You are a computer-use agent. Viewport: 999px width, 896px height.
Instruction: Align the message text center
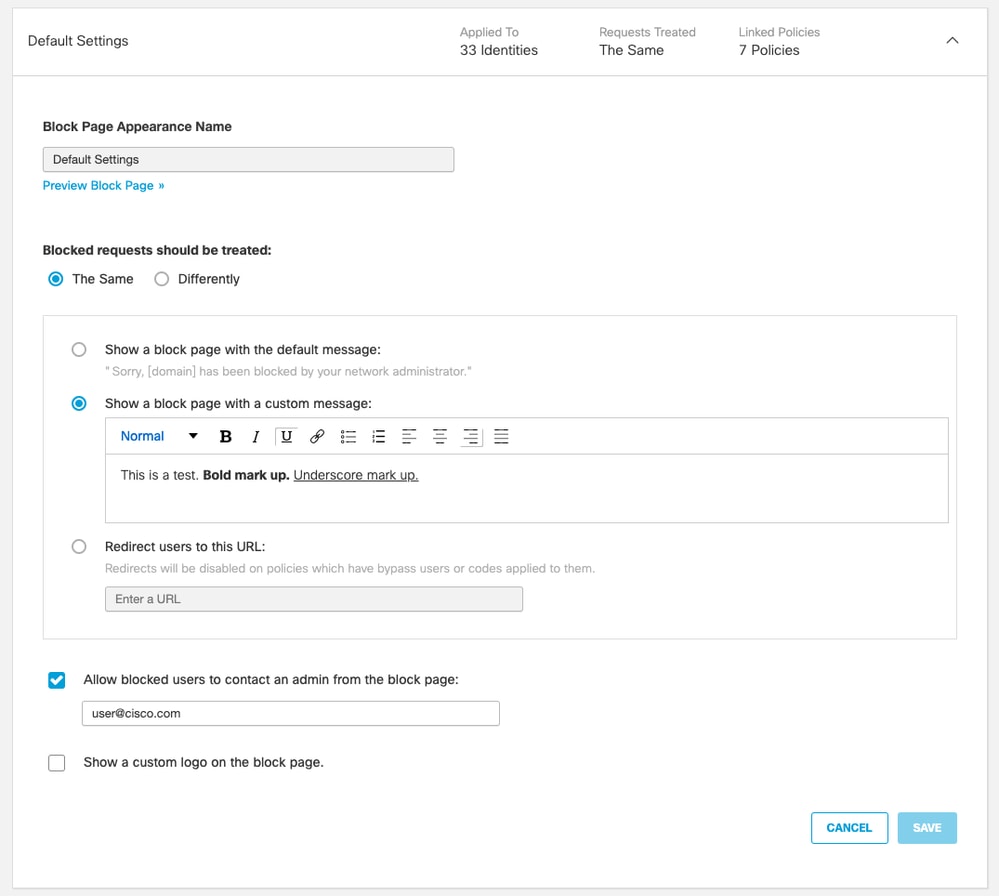(440, 436)
